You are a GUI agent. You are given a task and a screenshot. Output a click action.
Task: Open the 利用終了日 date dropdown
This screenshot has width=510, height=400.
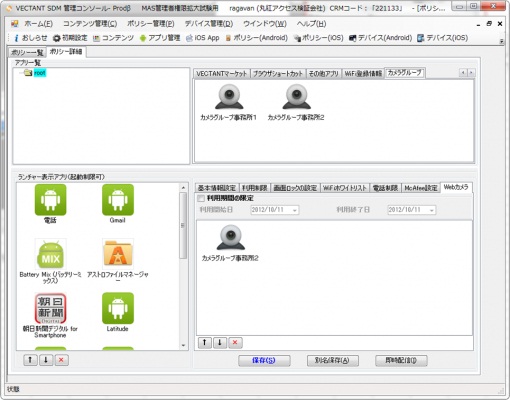click(x=432, y=210)
